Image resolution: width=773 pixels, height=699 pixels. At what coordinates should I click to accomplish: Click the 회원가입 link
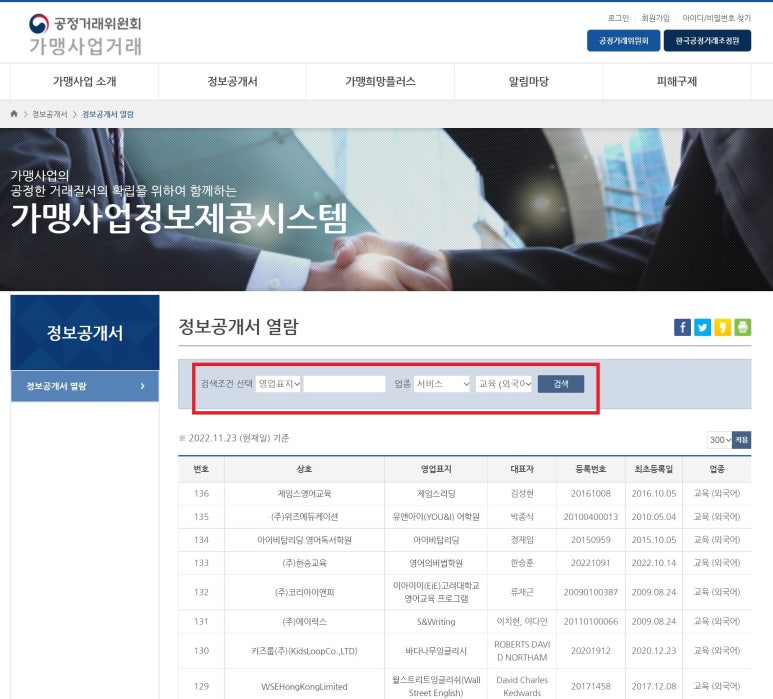click(x=655, y=18)
